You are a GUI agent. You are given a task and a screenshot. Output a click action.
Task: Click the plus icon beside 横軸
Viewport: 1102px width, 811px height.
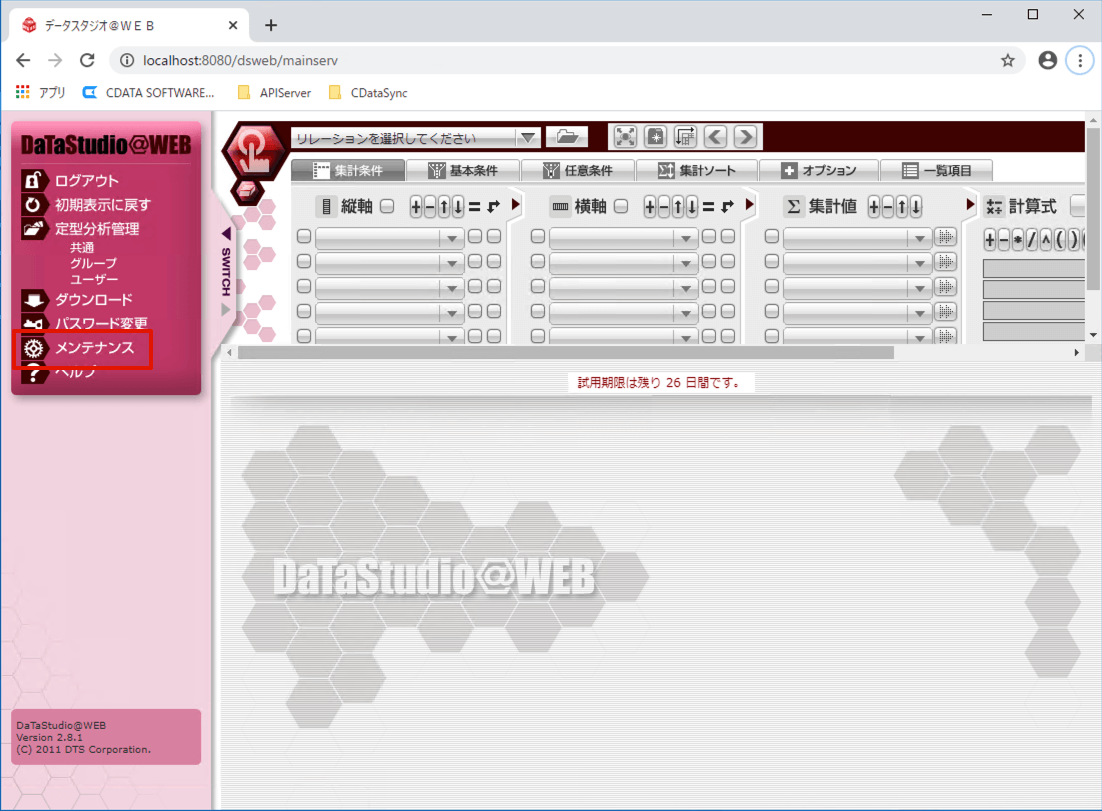click(x=650, y=207)
